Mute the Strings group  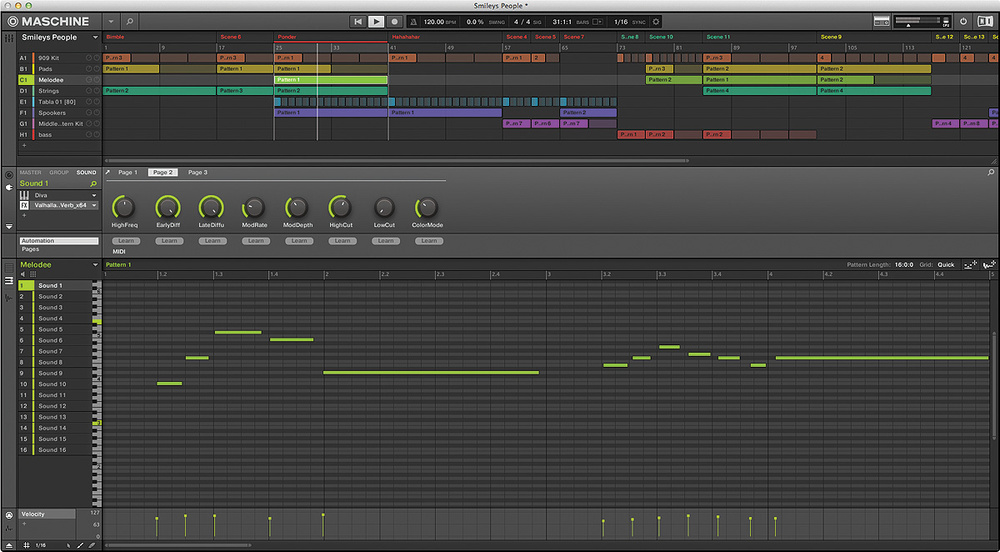[89, 91]
